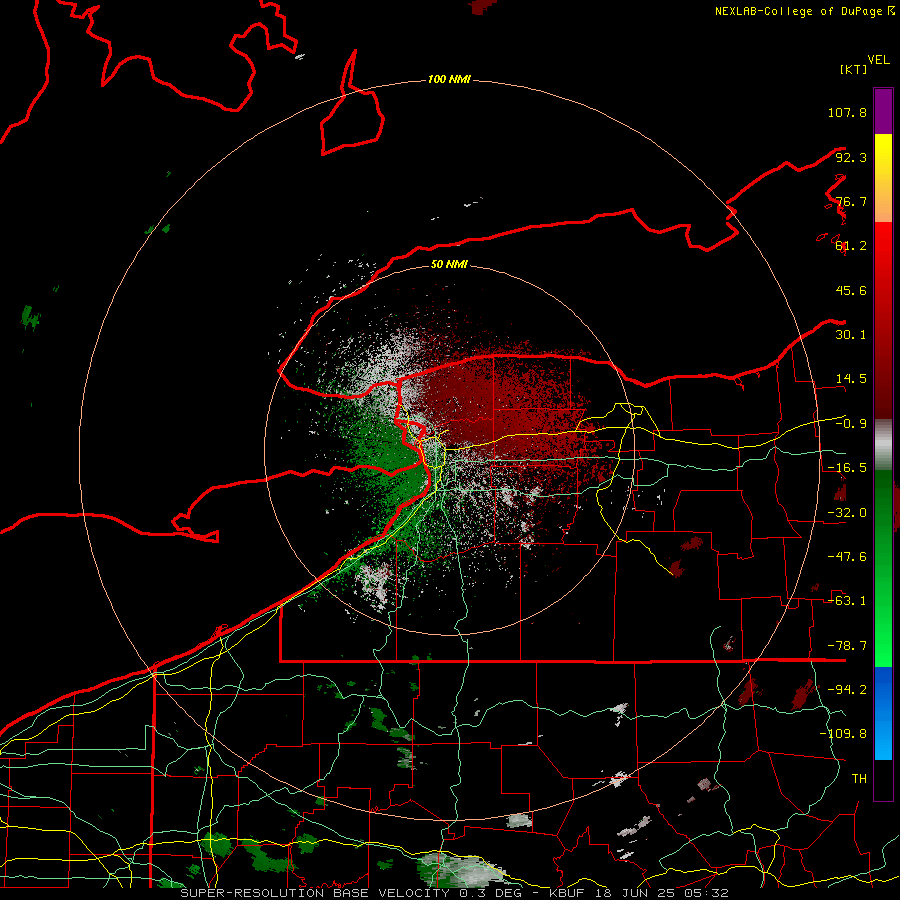Select the -32.0 scale value
The image size is (900, 900).
click(x=847, y=513)
